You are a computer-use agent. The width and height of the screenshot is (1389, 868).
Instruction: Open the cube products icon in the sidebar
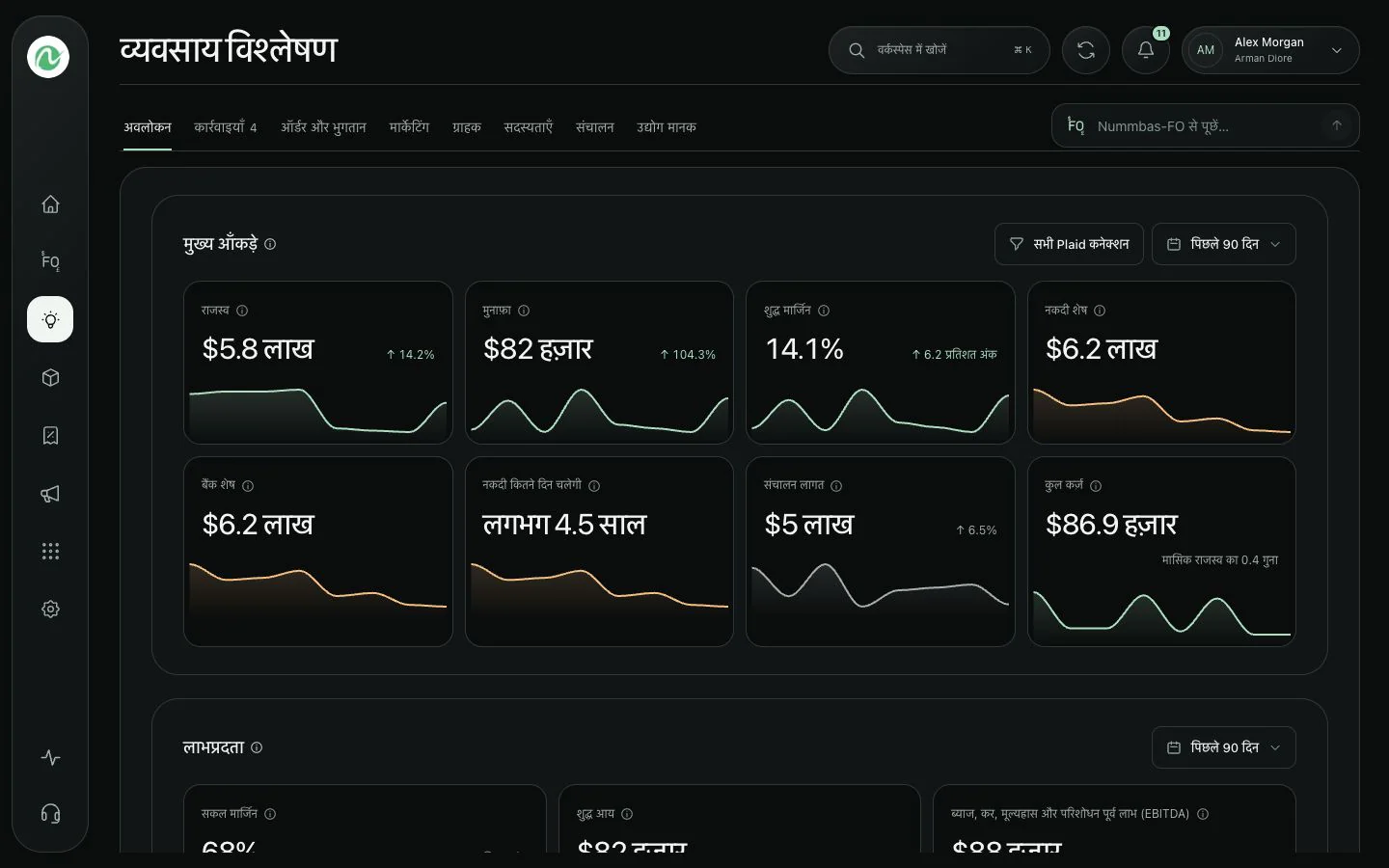50,378
